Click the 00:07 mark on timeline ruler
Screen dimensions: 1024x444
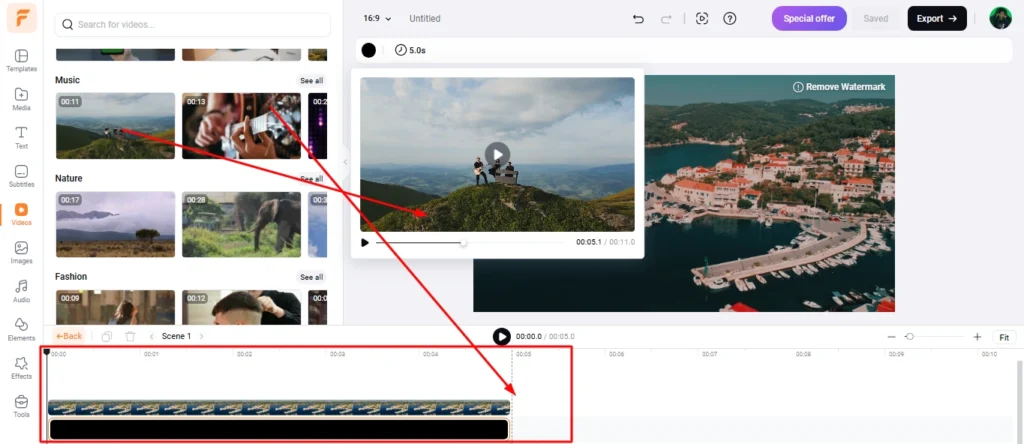[709, 354]
